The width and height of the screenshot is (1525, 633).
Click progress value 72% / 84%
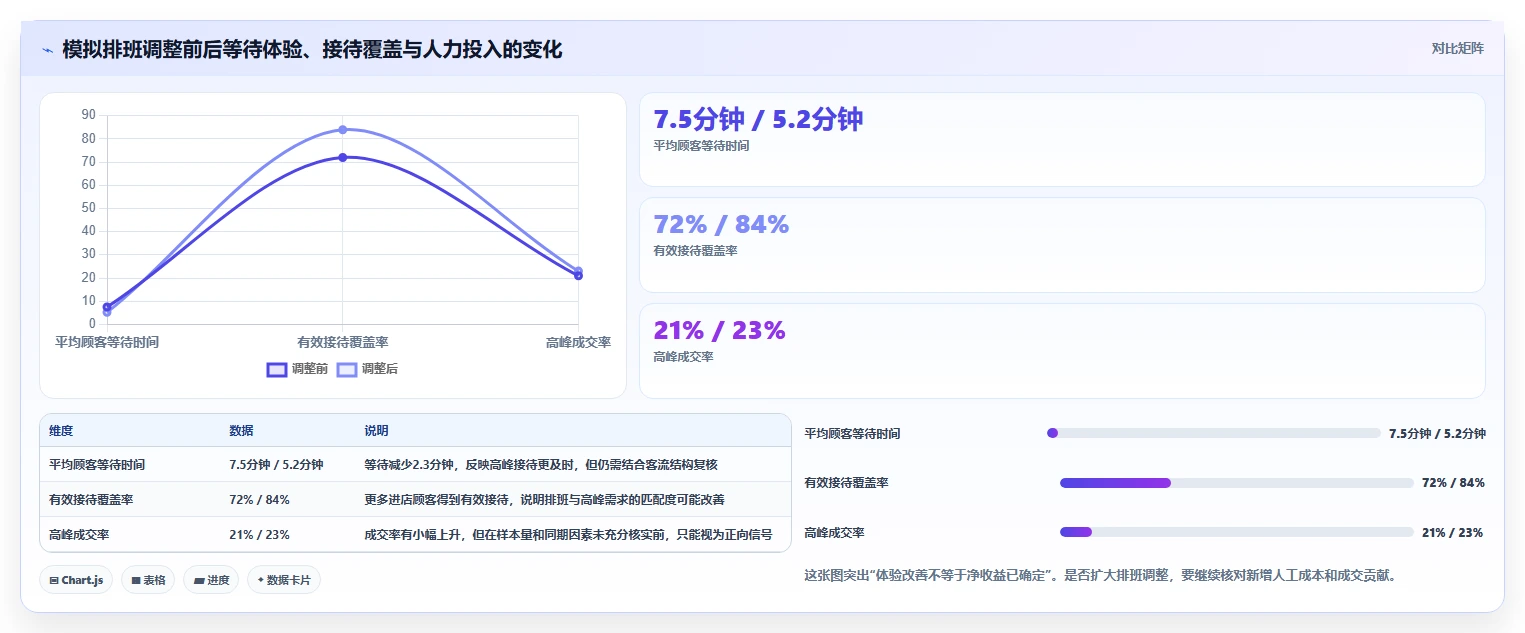coord(1453,483)
